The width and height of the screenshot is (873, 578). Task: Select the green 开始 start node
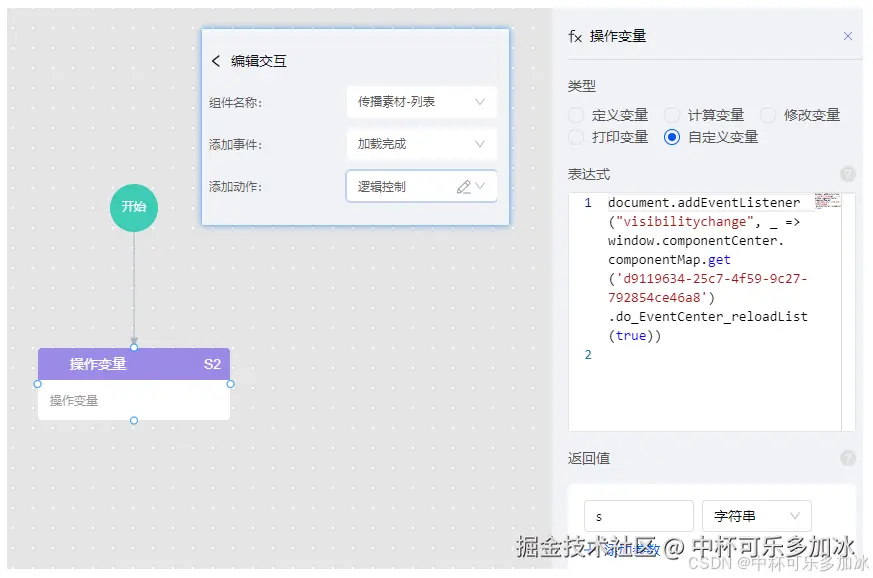click(x=133, y=208)
